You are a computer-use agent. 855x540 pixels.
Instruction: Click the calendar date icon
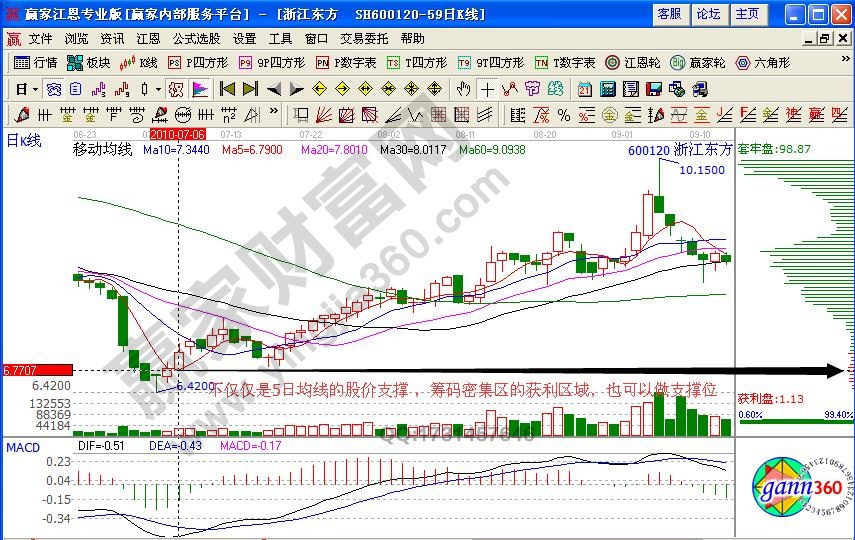(x=584, y=88)
